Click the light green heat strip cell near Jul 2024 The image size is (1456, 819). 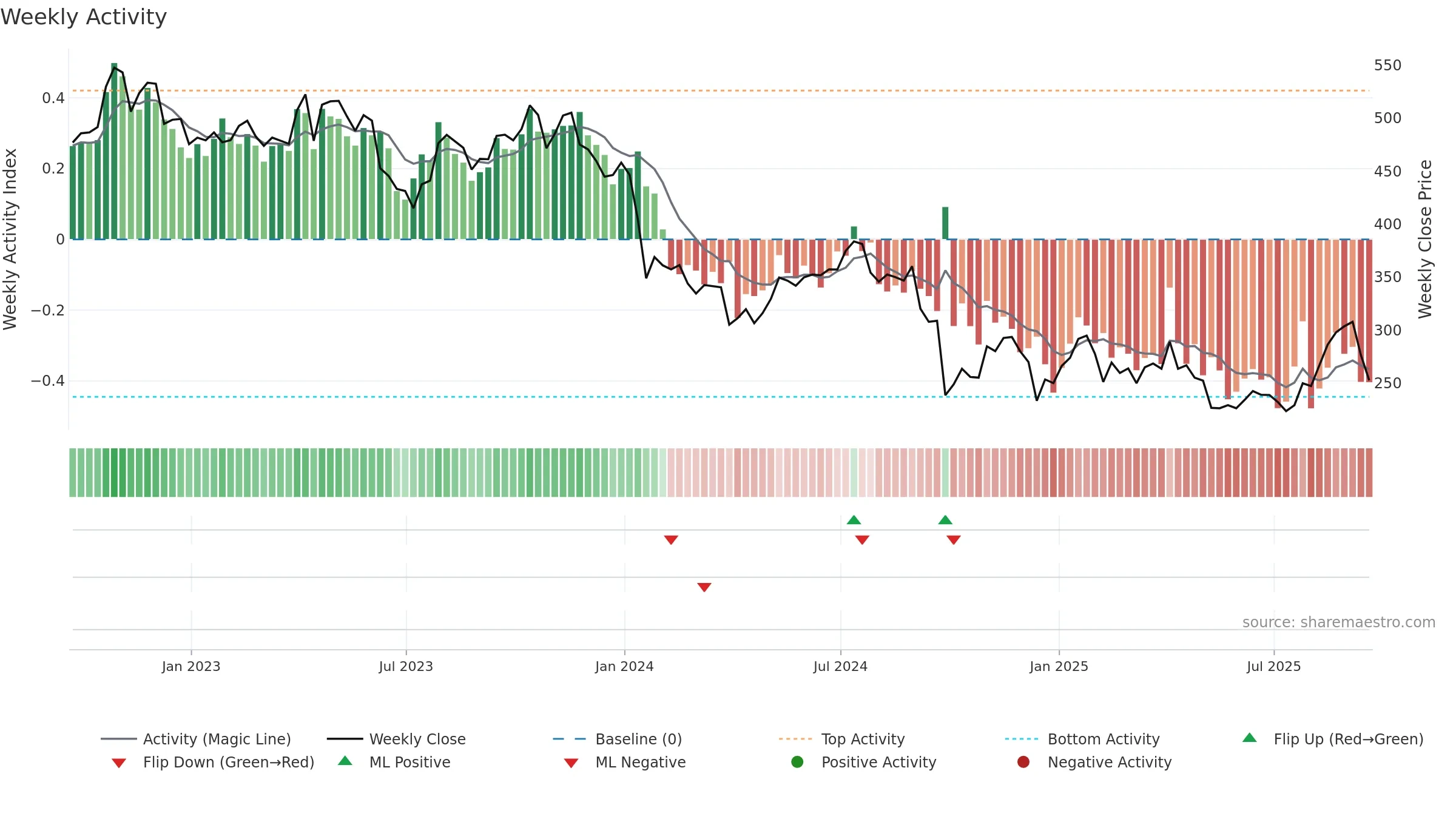click(x=854, y=473)
